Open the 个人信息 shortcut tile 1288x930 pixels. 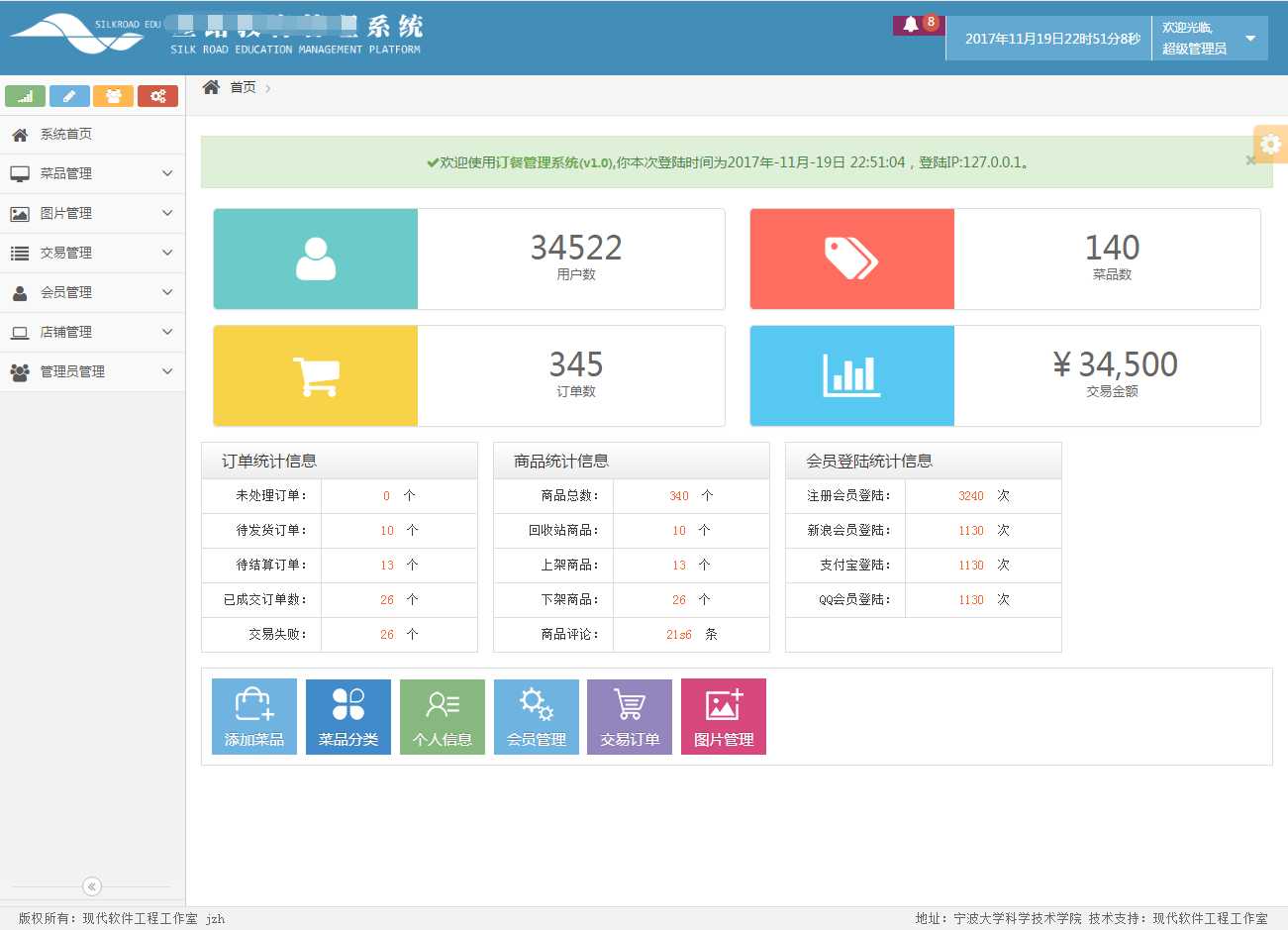pyautogui.click(x=443, y=716)
